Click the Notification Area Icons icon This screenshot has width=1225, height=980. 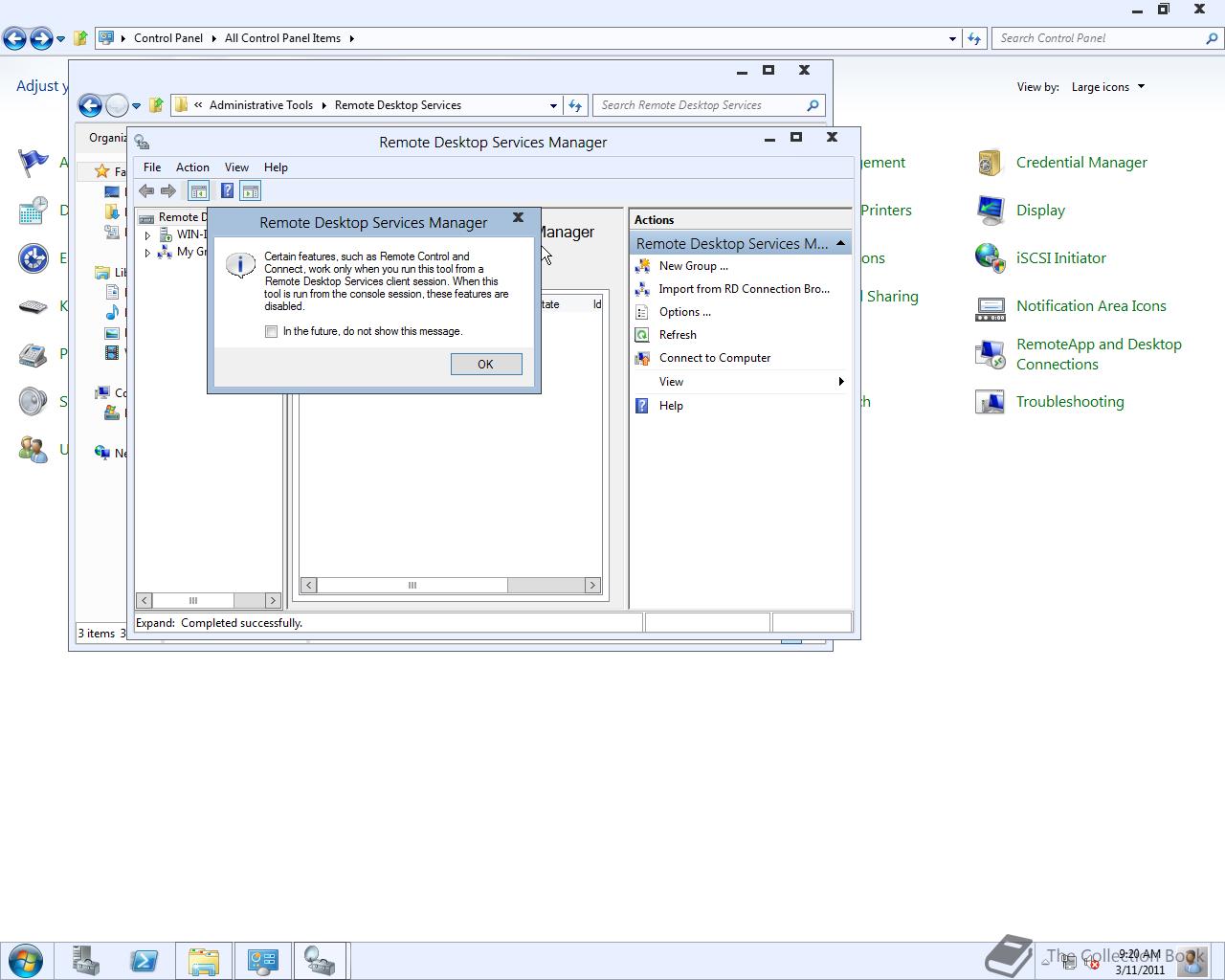[990, 307]
